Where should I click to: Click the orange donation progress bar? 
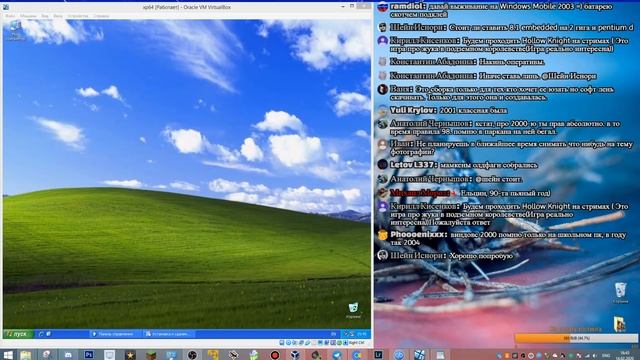pyautogui.click(x=576, y=338)
